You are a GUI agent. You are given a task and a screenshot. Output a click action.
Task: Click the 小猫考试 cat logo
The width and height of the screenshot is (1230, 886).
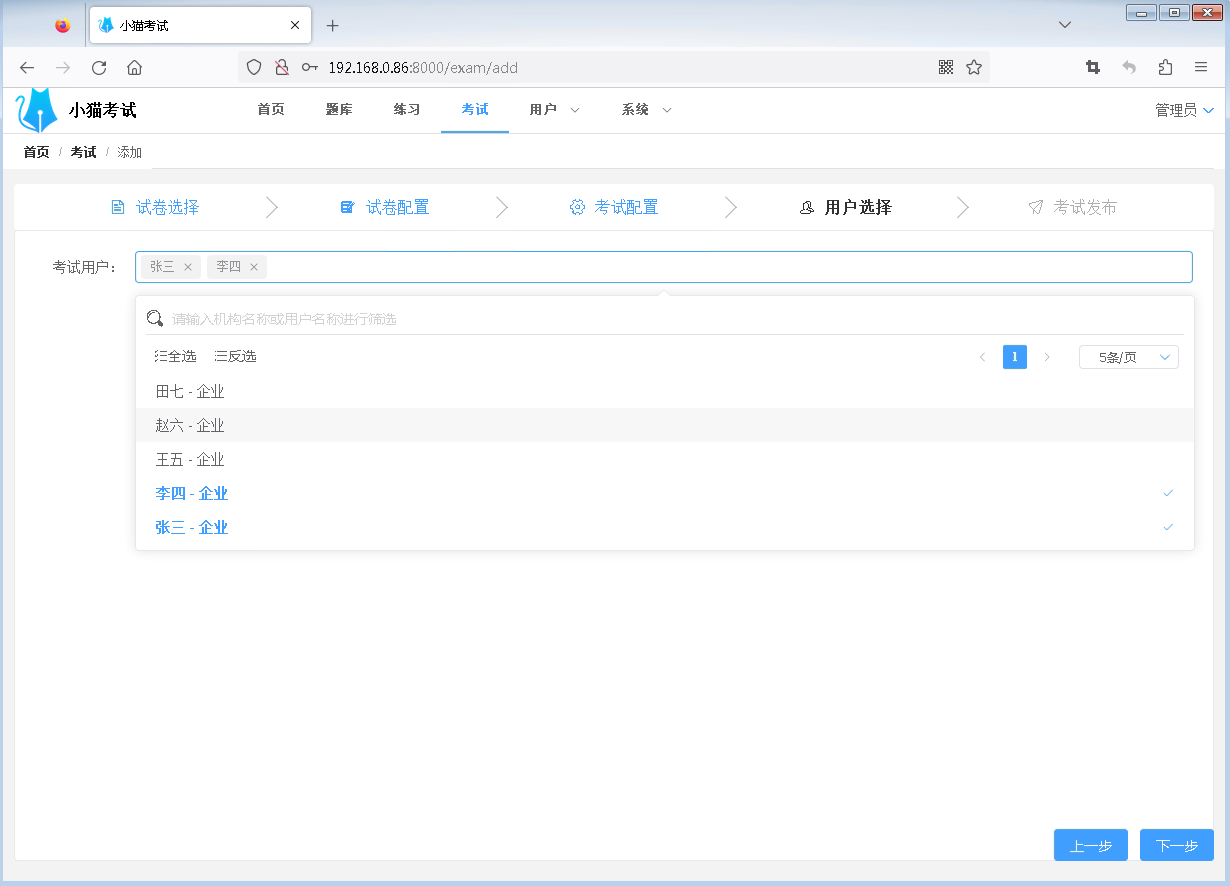[x=36, y=109]
